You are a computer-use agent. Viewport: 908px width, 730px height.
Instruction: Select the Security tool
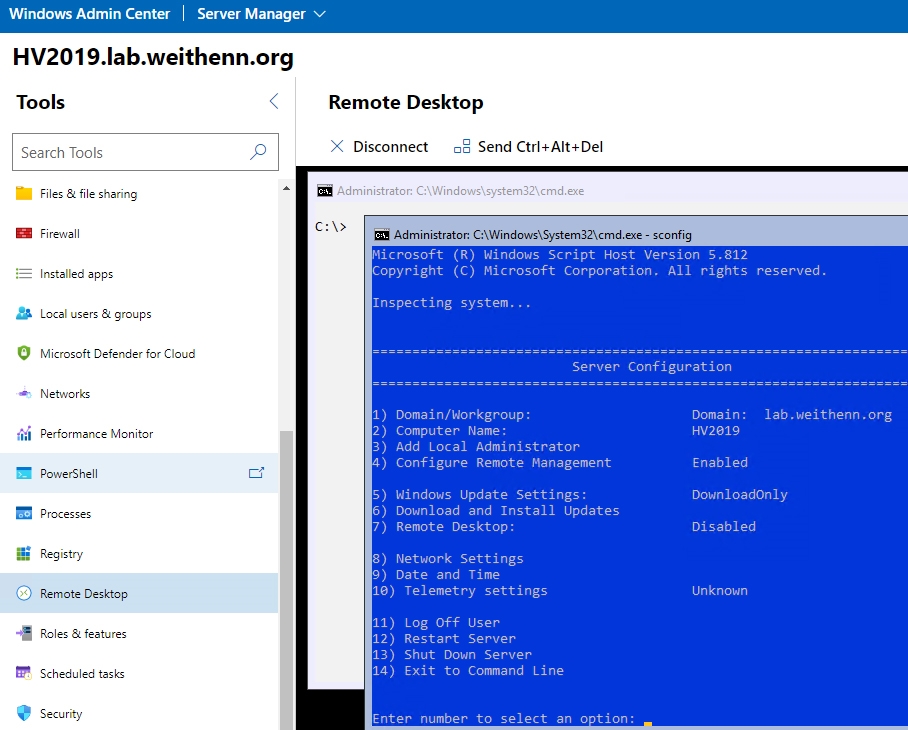139,713
